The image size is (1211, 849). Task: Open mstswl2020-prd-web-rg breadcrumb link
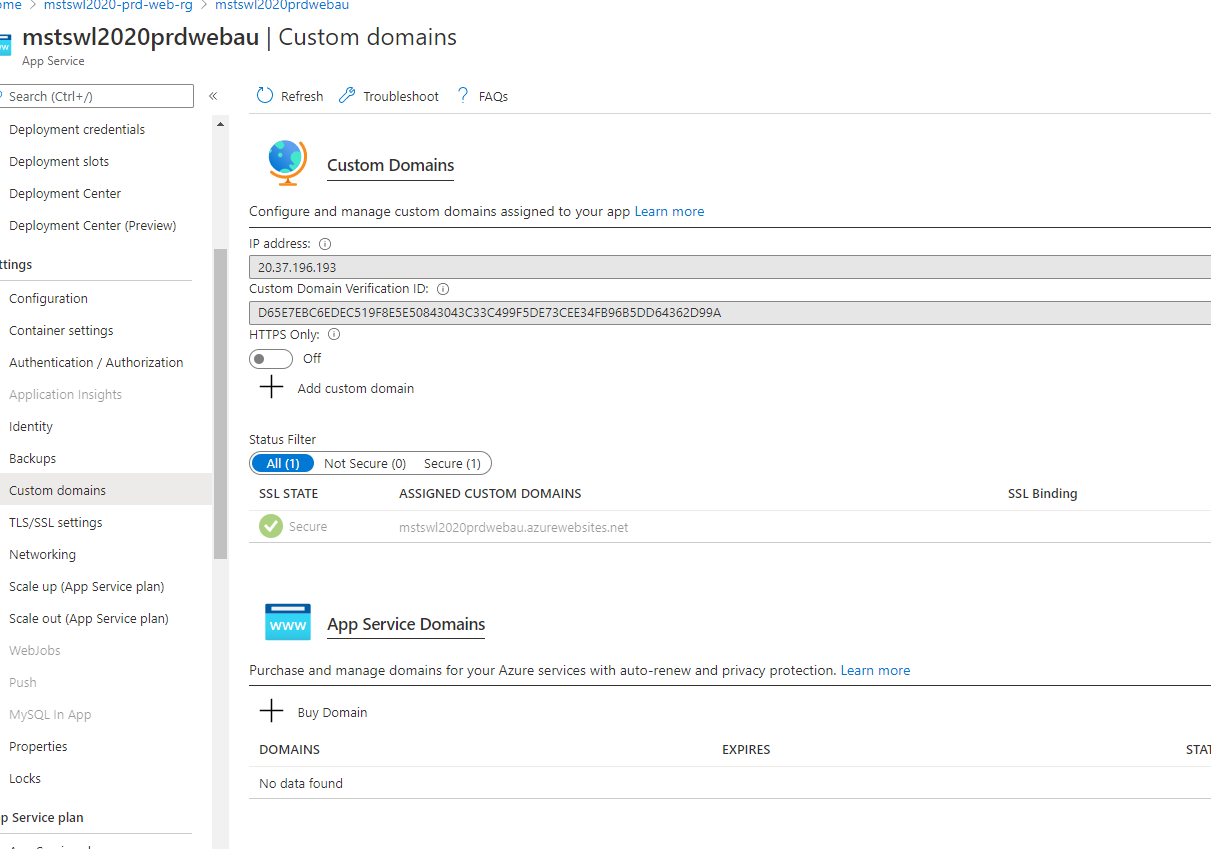tap(118, 5)
